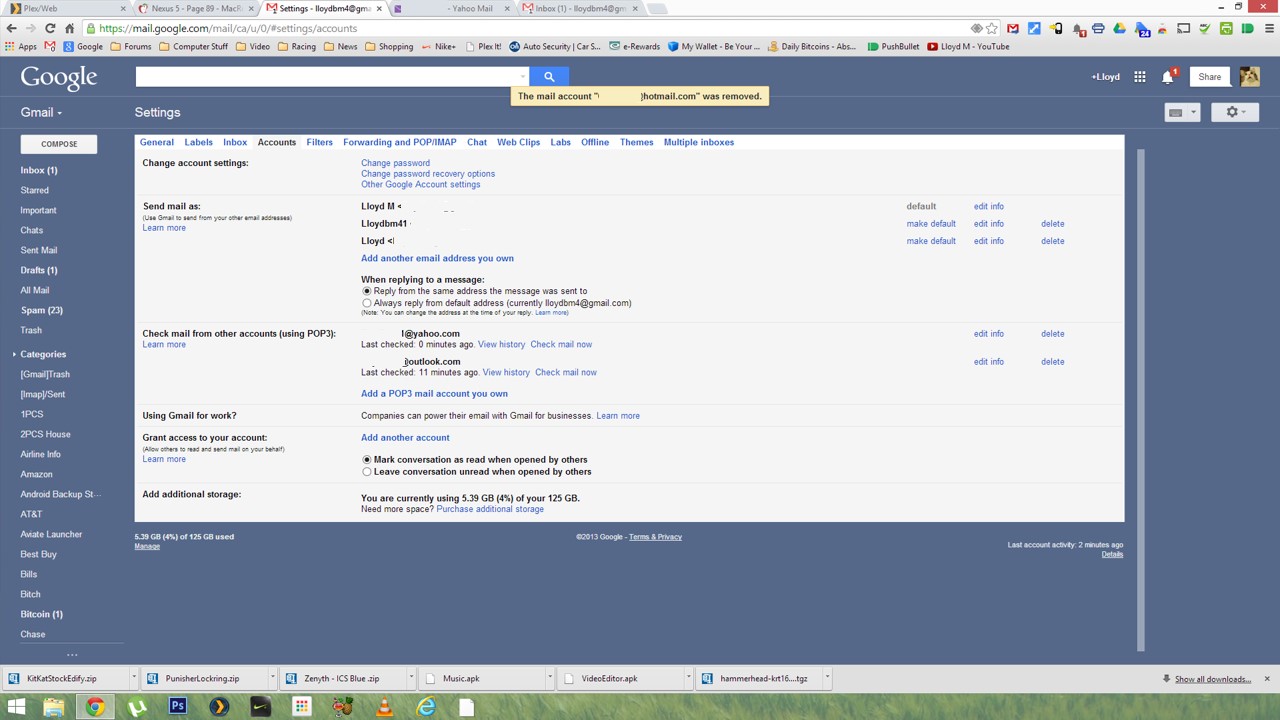Select Reply from the same address option
This screenshot has height=720, width=1280.
click(x=367, y=291)
